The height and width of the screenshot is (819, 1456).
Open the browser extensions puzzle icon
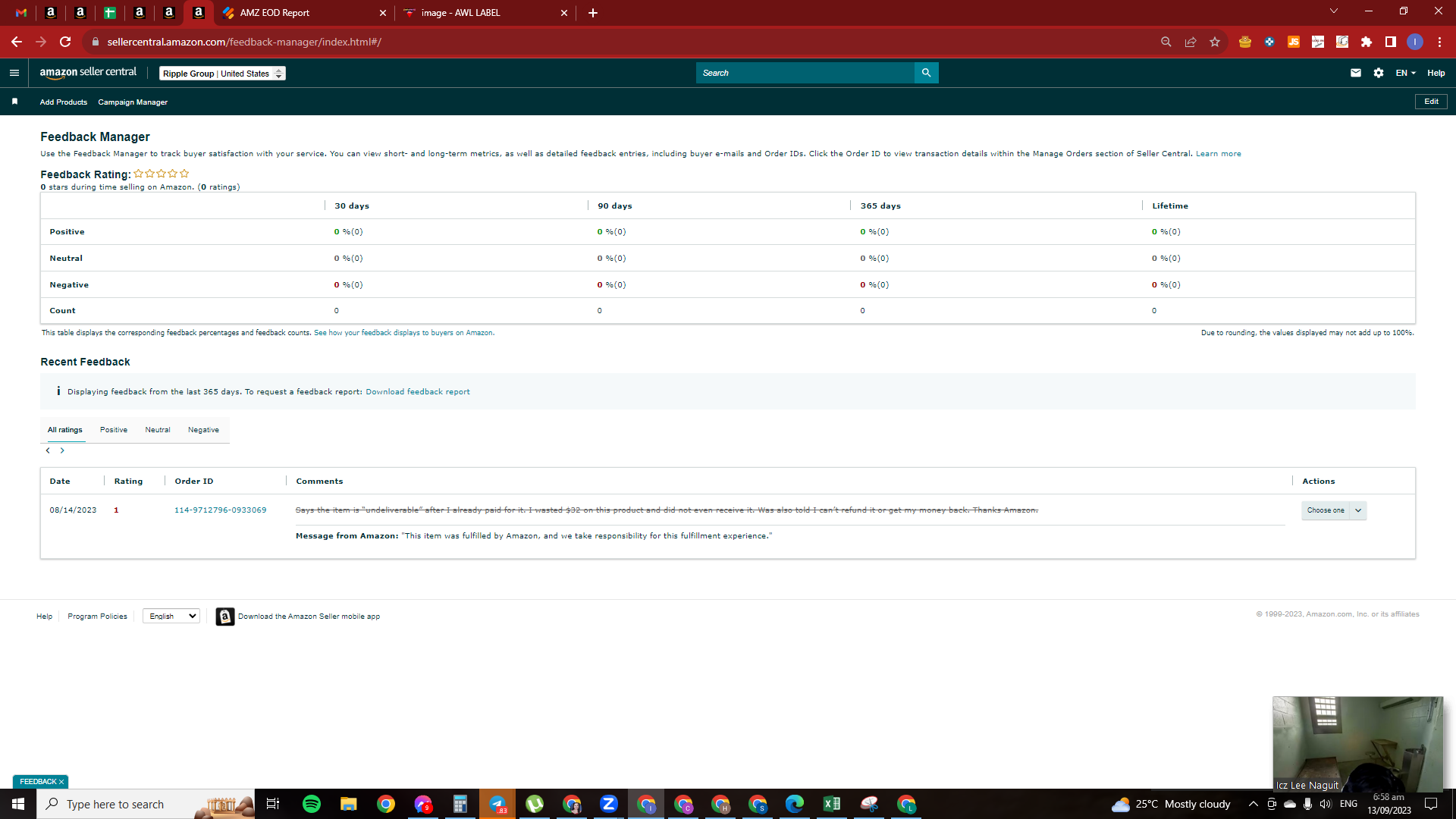1367,42
